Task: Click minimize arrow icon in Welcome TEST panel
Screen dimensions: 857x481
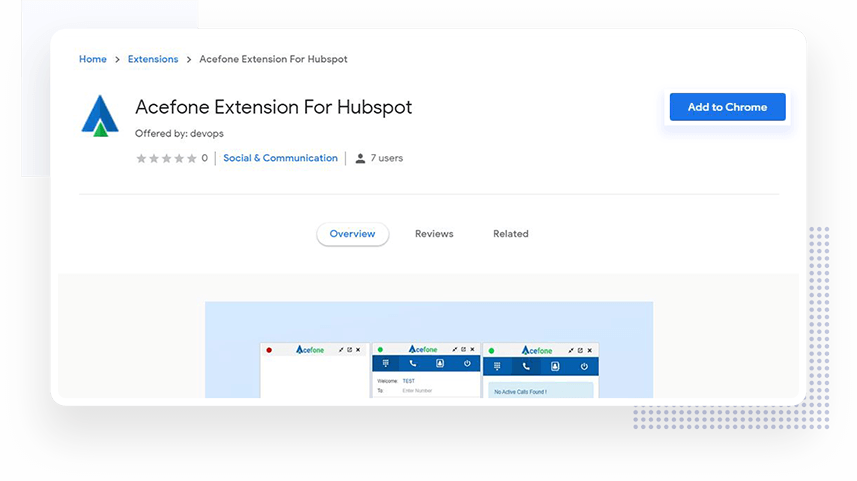Action: (455, 349)
